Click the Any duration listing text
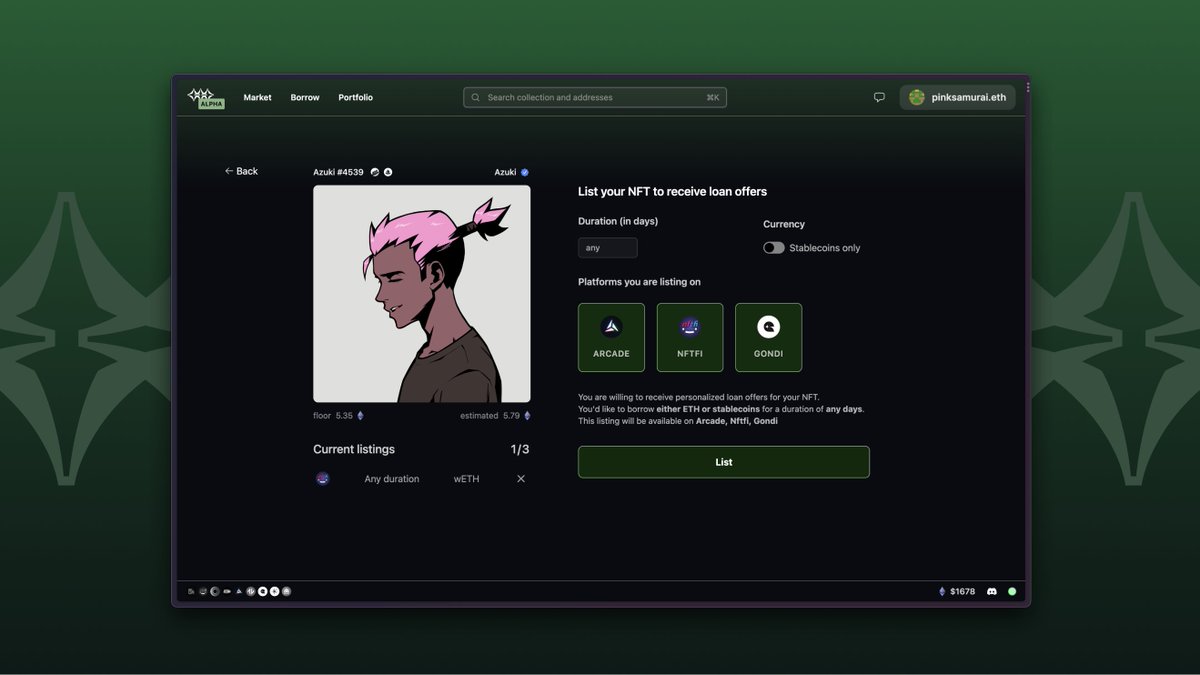This screenshot has height=675, width=1200. [392, 479]
